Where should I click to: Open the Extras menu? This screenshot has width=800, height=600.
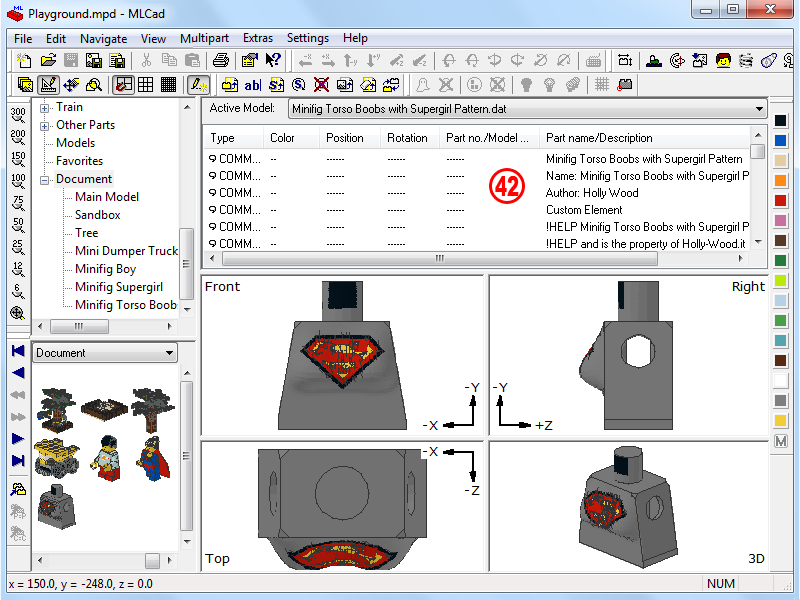(x=258, y=38)
